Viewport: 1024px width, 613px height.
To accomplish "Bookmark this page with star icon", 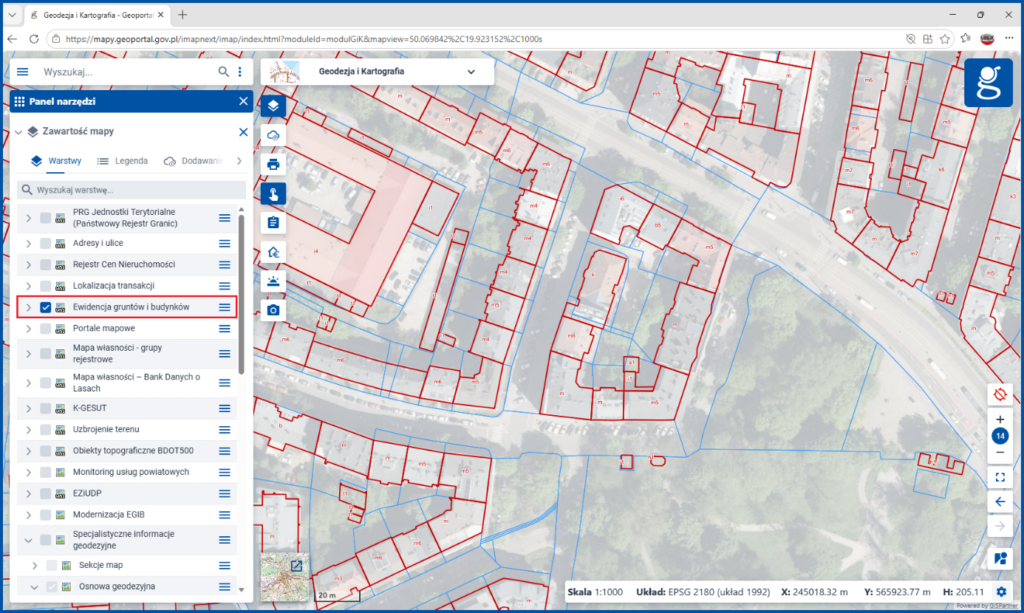I will (x=945, y=39).
